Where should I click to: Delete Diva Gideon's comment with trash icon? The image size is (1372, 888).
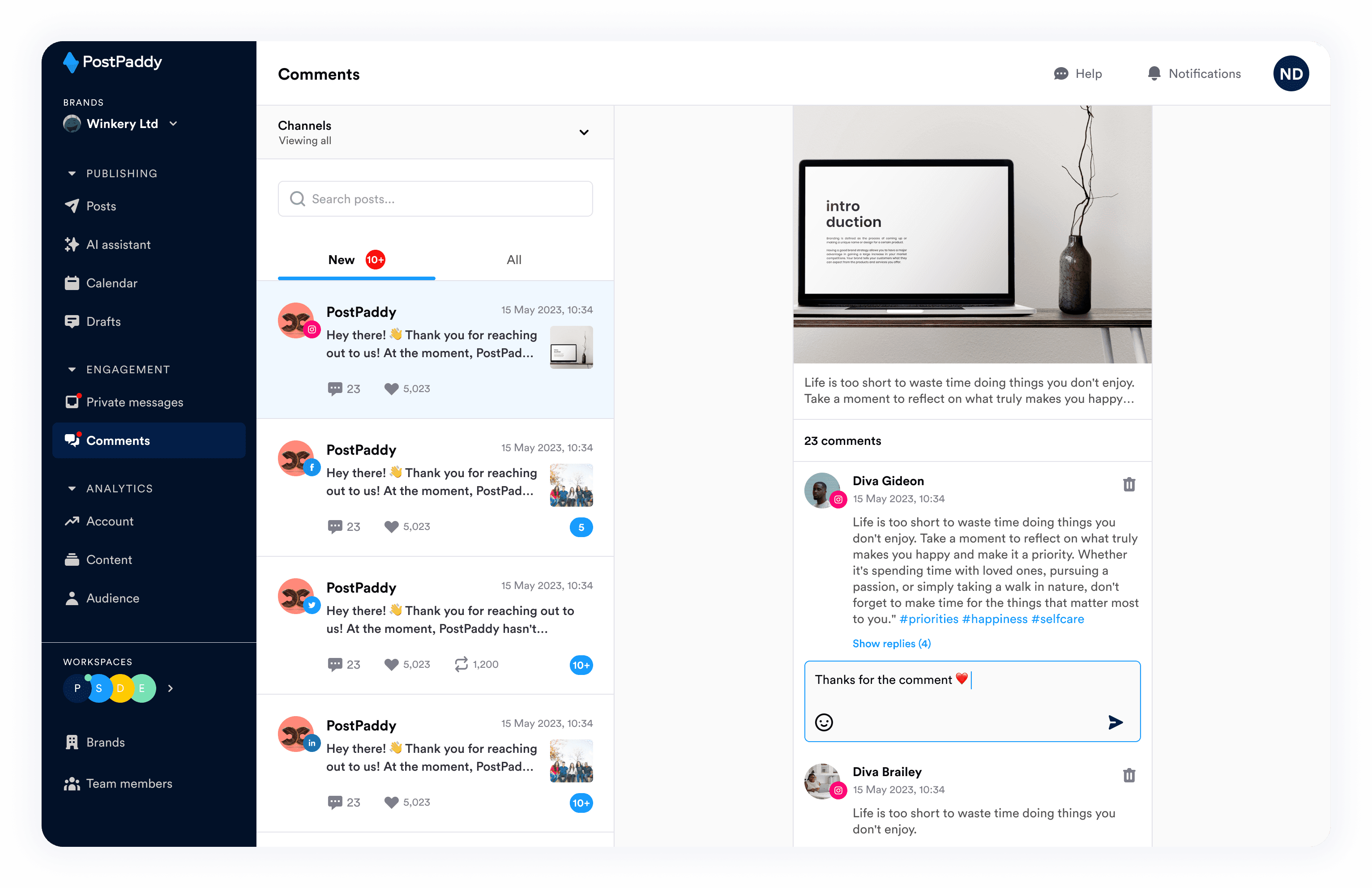pyautogui.click(x=1129, y=485)
